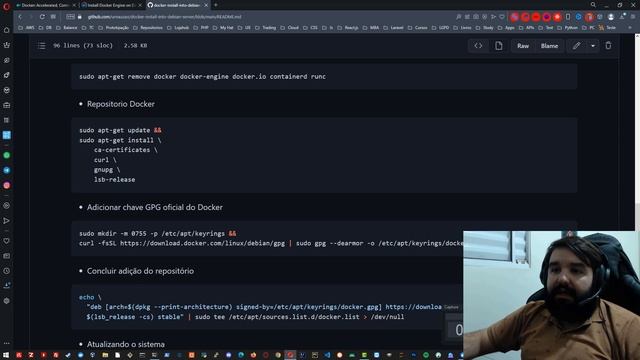Open the Laravel bookmarks folder
Screen dimensions: 640x360
click(x=393, y=28)
